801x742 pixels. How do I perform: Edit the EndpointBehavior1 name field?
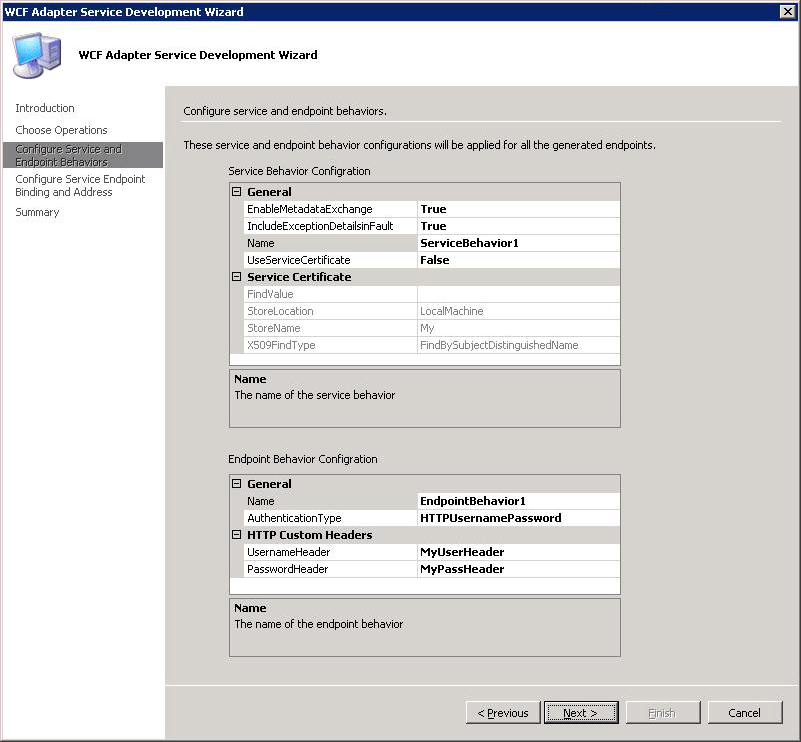516,500
